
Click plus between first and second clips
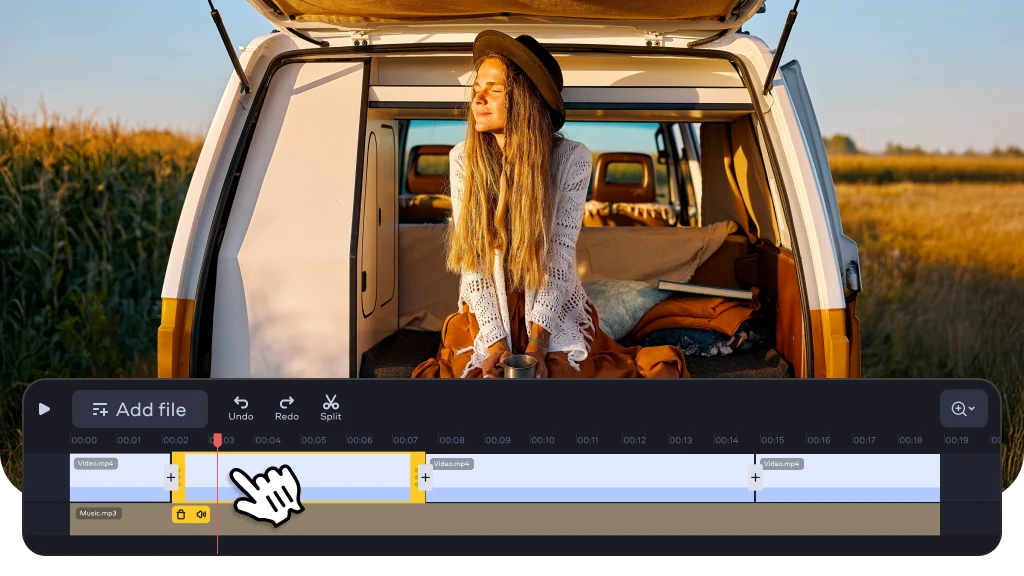coord(171,478)
